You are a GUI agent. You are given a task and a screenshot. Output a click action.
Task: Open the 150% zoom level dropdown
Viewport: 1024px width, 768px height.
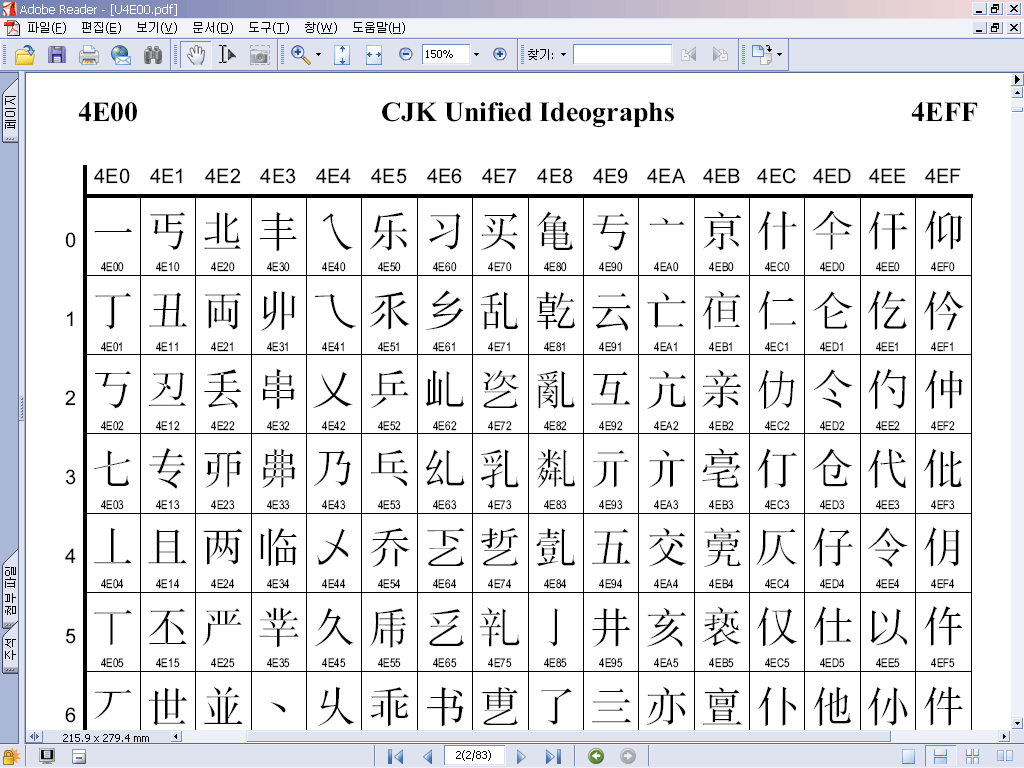(x=476, y=55)
